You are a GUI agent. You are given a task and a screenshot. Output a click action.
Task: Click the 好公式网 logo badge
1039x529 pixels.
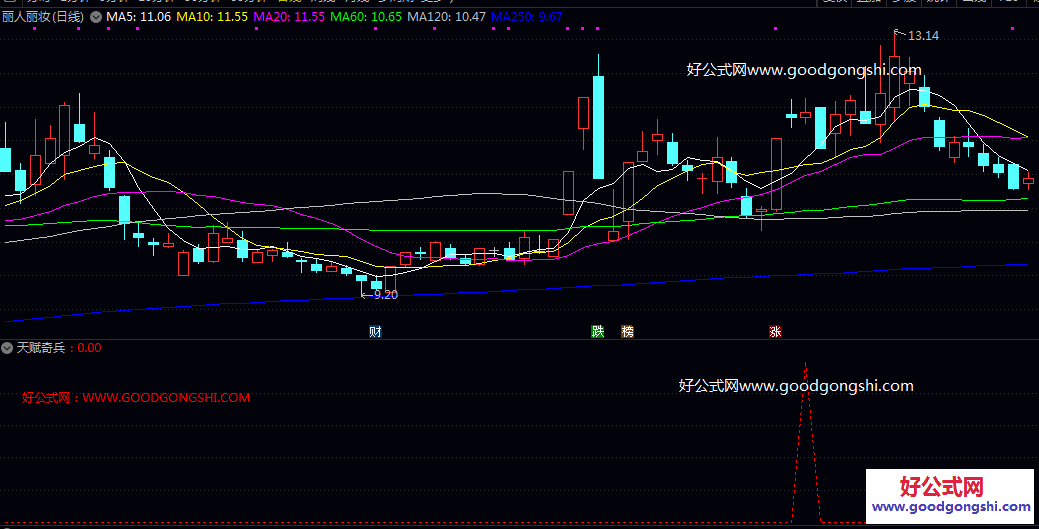tap(950, 496)
